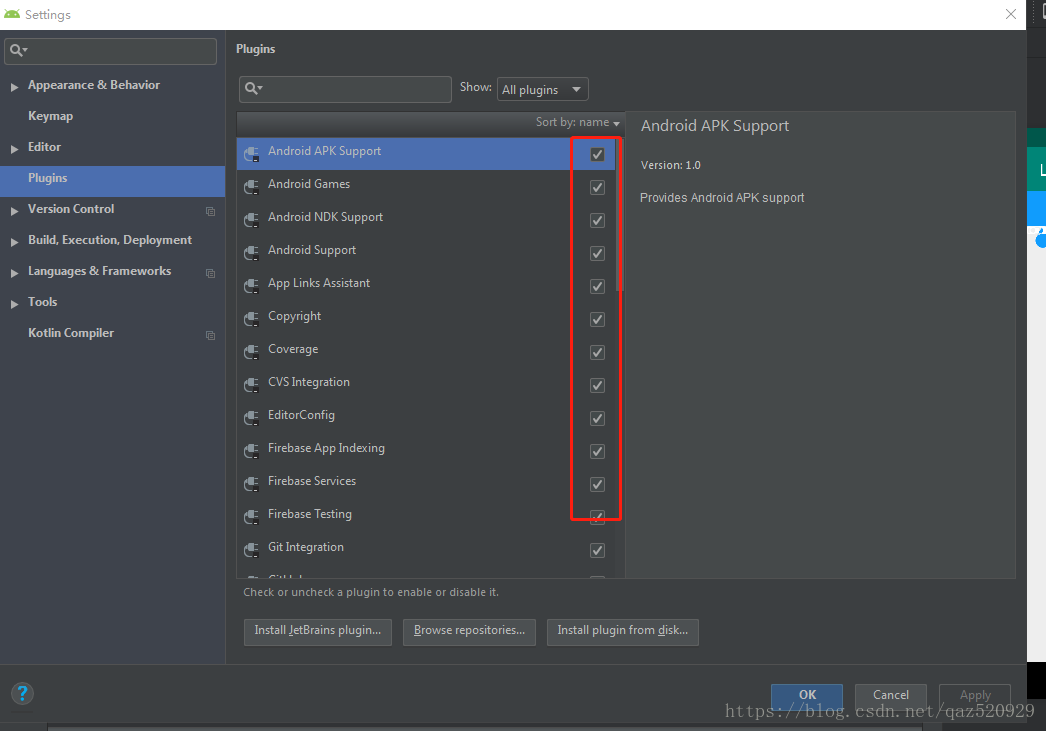Image resolution: width=1046 pixels, height=731 pixels.
Task: Disable the Git Integration plugin checkbox
Action: point(597,550)
